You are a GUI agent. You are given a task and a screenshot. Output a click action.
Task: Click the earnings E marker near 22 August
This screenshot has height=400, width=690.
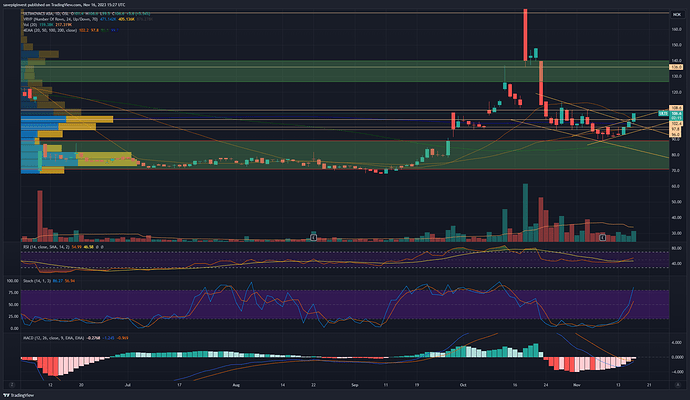click(x=313, y=238)
